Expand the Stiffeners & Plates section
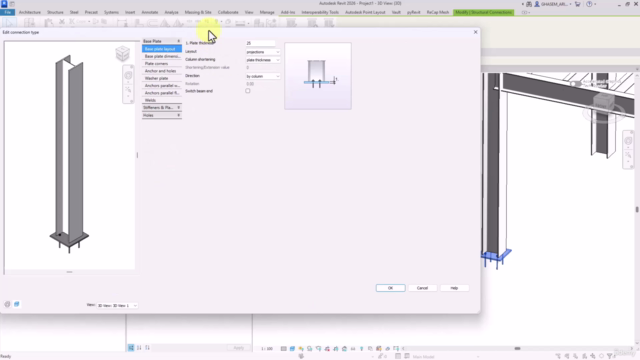Screen dimensions: 640x360 coord(162,107)
